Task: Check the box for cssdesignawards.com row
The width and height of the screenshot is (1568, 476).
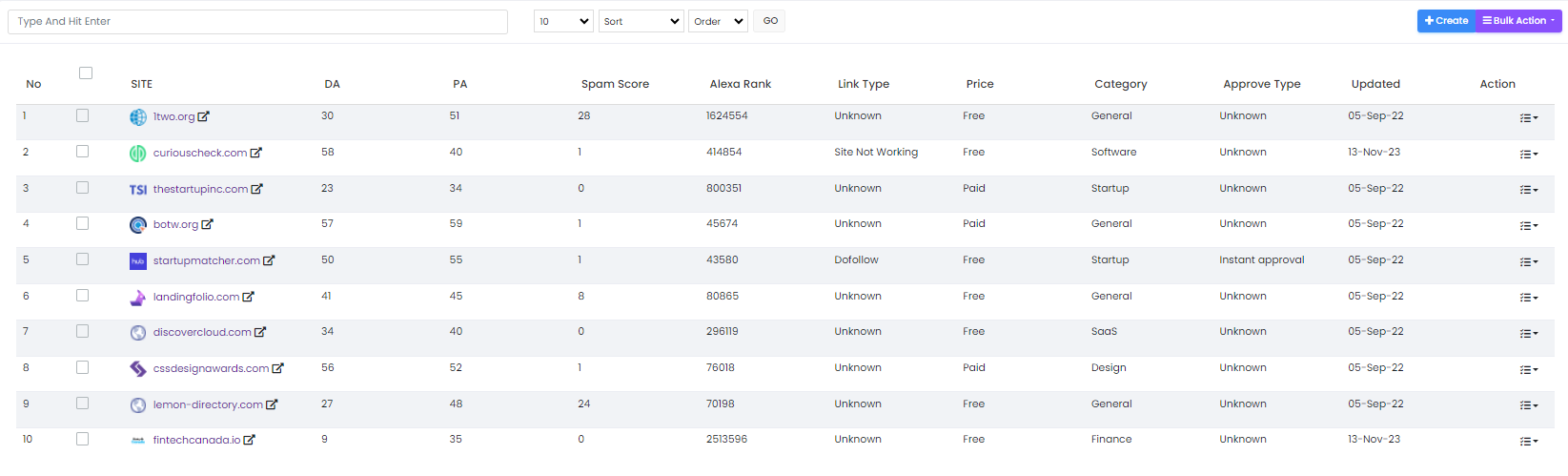Action: [x=82, y=367]
